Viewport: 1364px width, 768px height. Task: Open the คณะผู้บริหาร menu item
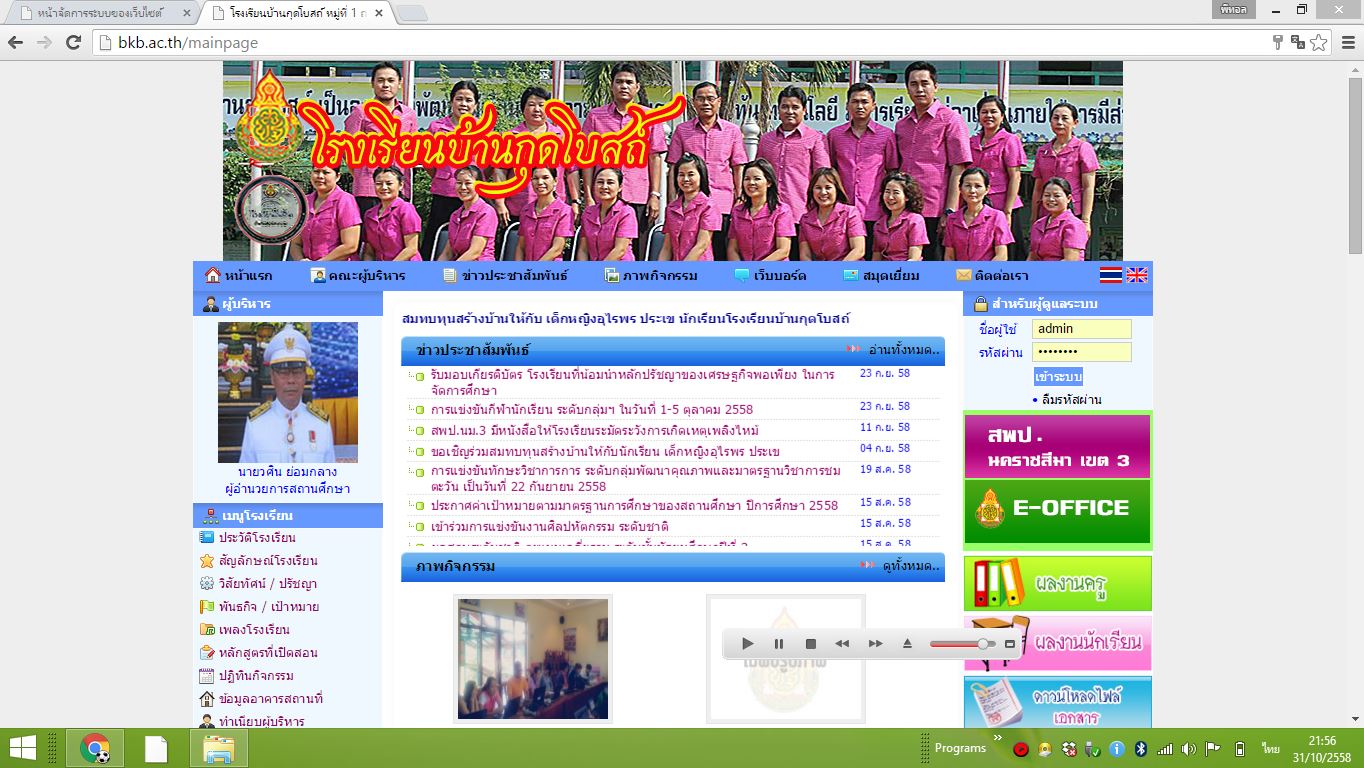(358, 275)
